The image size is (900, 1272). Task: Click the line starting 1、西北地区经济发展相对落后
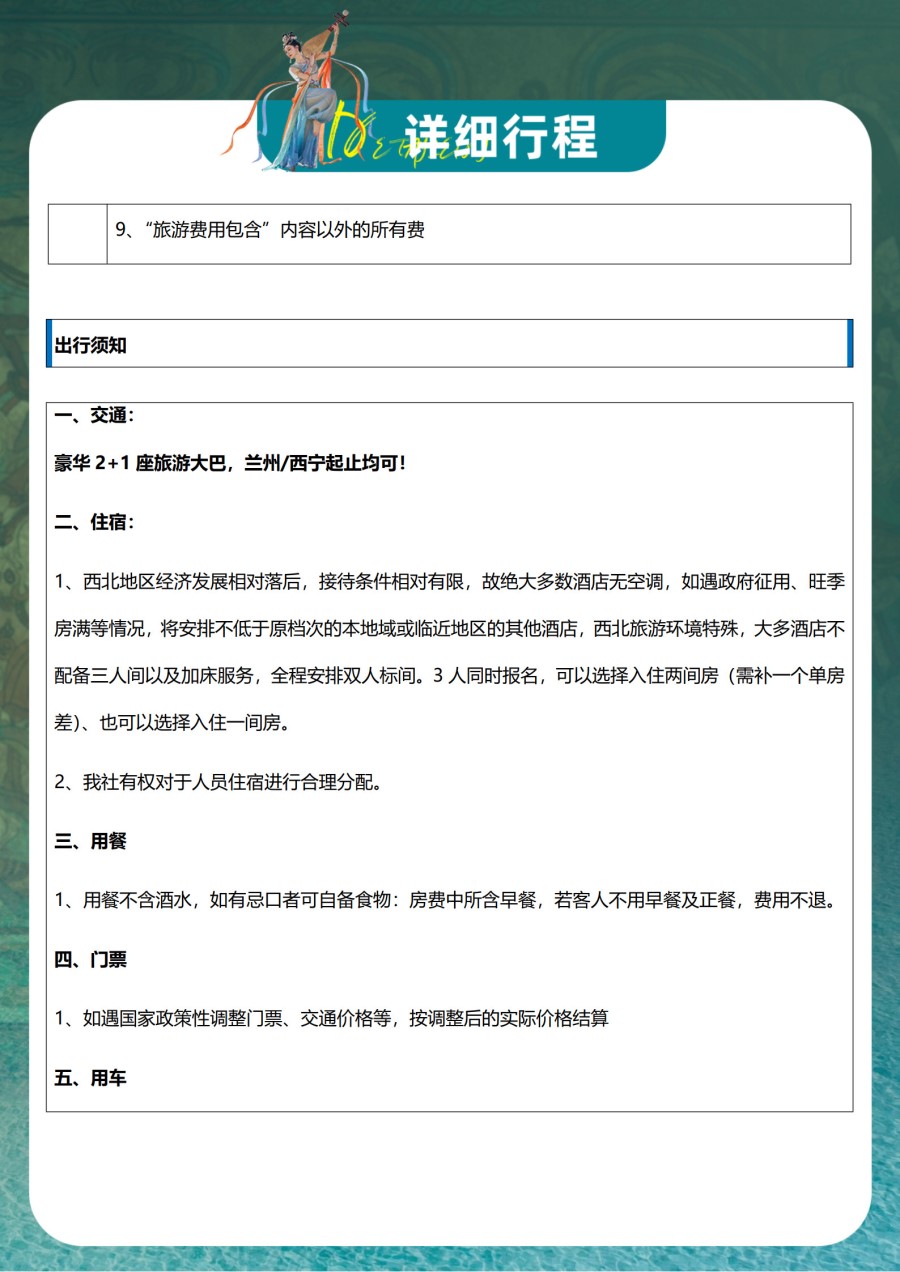click(x=450, y=581)
